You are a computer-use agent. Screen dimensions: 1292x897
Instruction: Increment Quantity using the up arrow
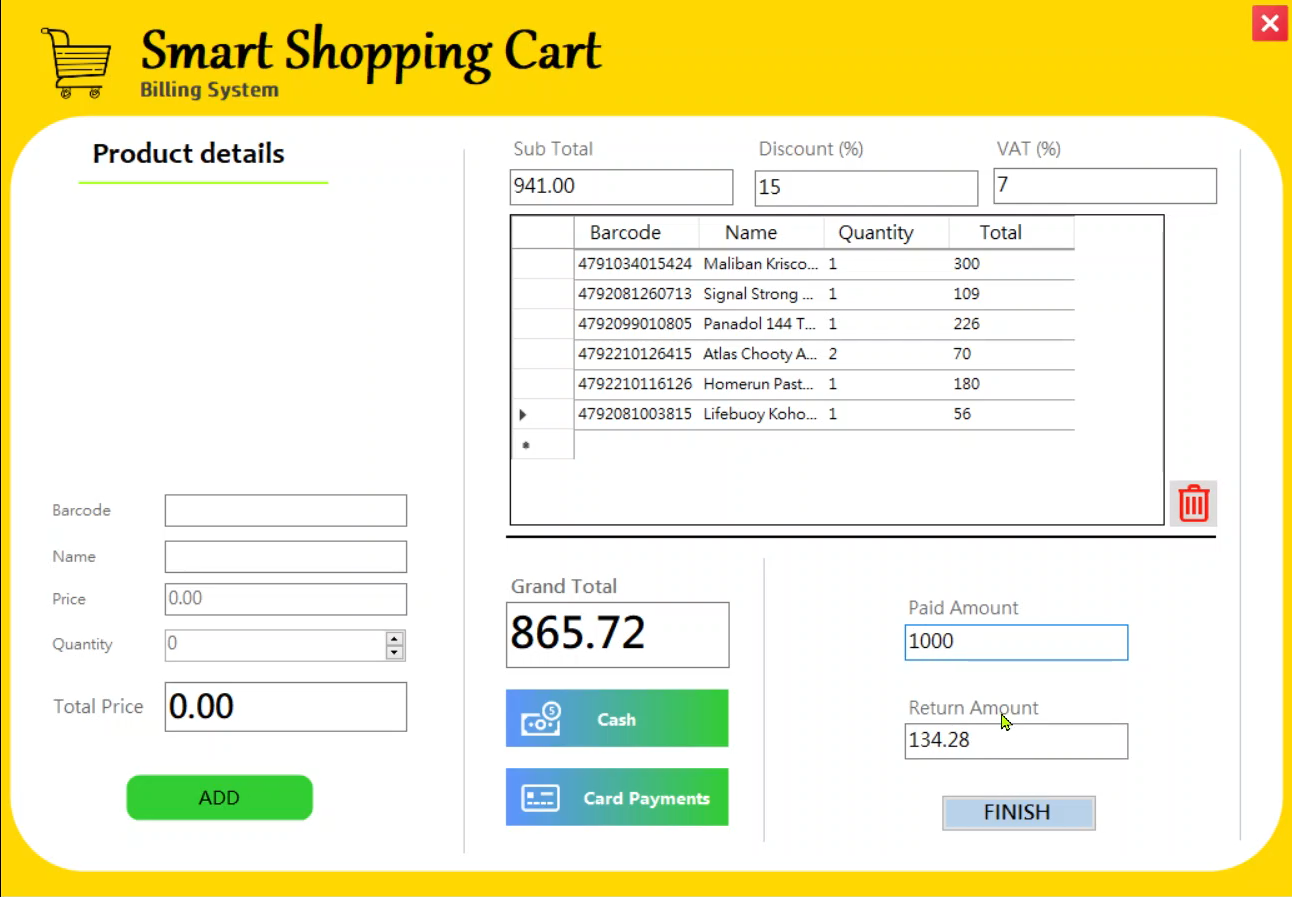coord(395,638)
